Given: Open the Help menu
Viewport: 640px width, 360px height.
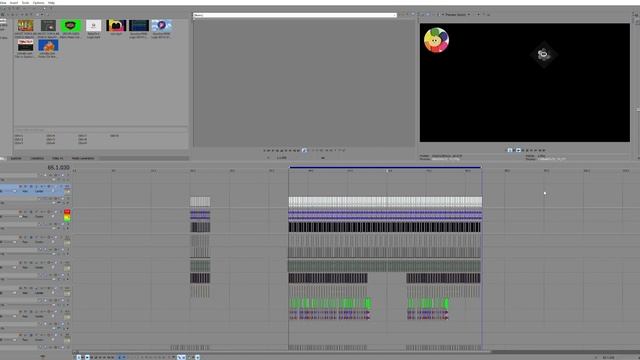Looking at the screenshot, I should point(51,2).
